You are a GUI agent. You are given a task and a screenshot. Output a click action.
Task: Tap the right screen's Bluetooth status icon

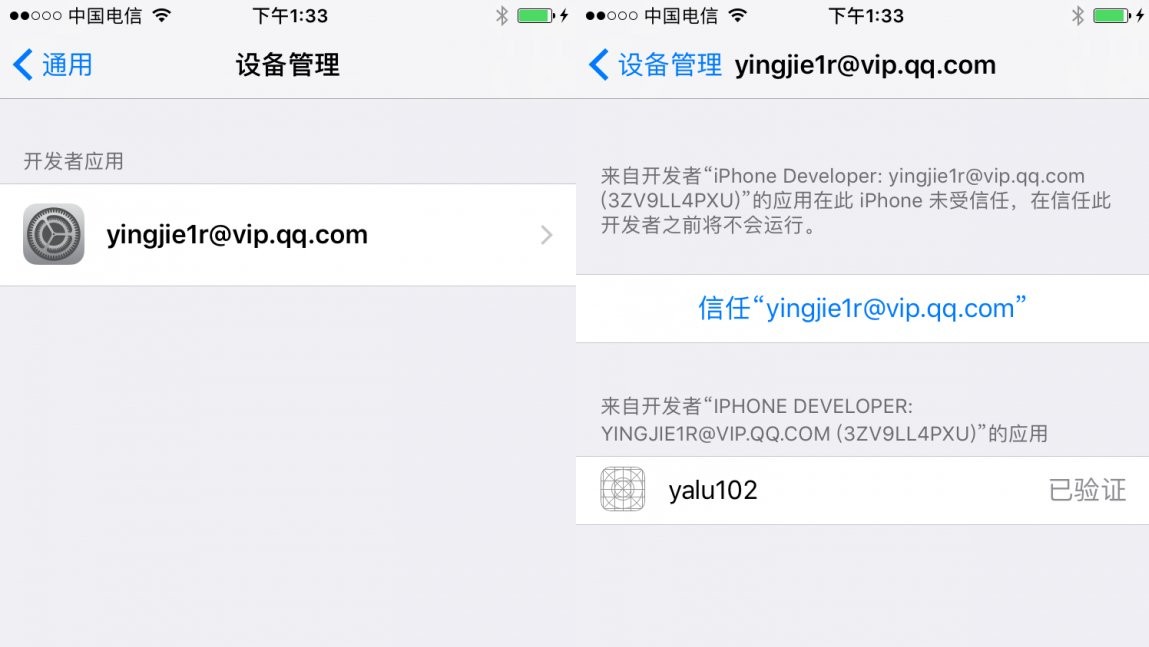pos(1077,15)
